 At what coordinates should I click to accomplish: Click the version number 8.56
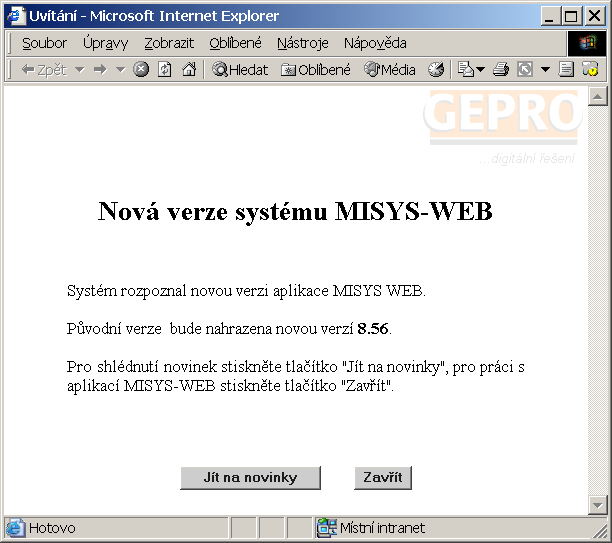[373, 329]
